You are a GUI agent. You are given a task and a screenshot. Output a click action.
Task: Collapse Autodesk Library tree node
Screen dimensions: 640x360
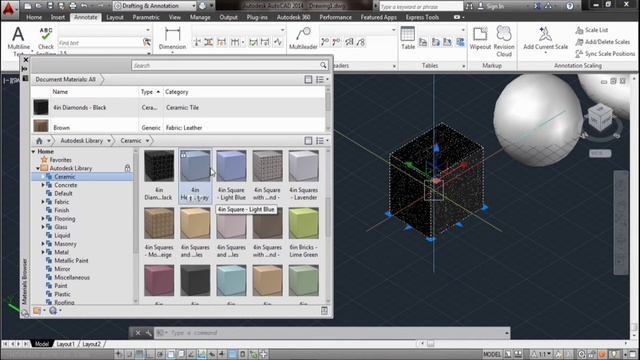pos(38,168)
